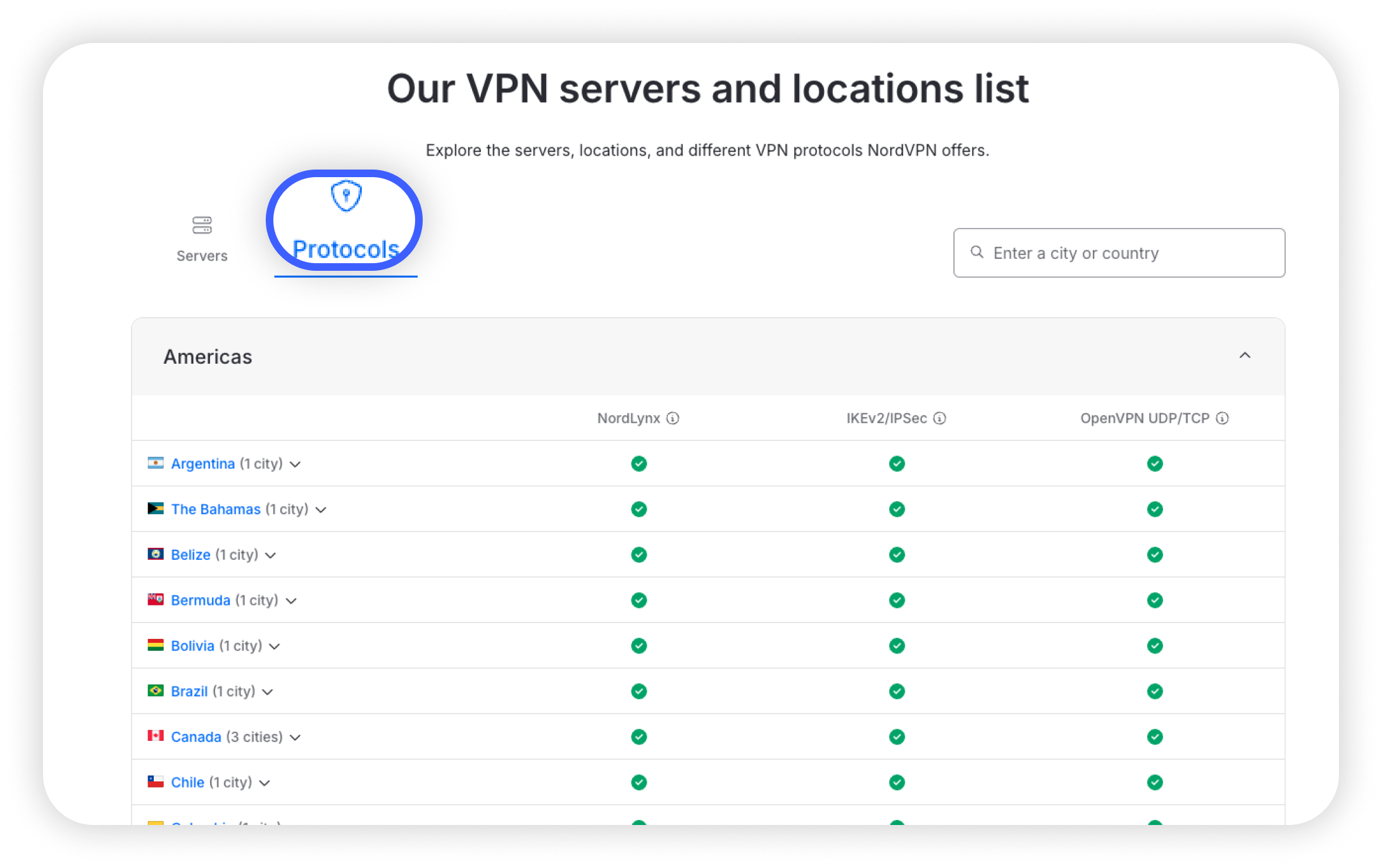Click Bermuda's IKEv2/IPSec green checkmark
The width and height of the screenshot is (1382, 868).
coord(897,600)
